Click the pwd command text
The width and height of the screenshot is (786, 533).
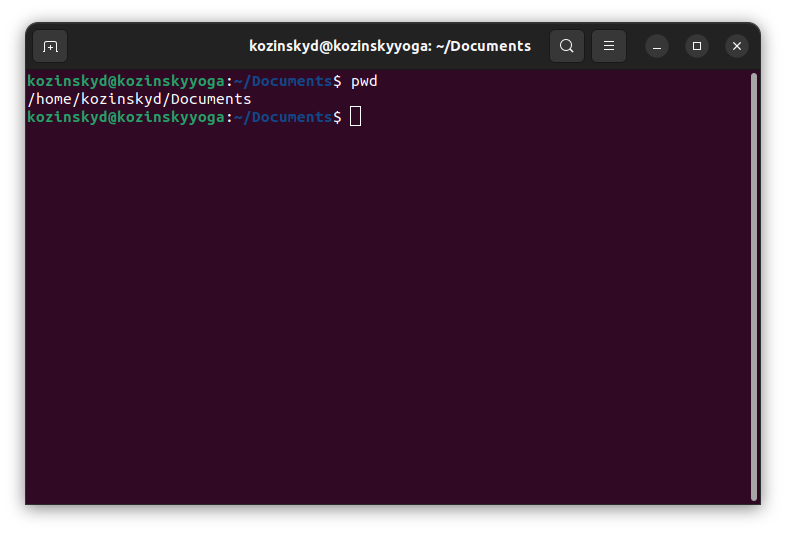click(364, 81)
